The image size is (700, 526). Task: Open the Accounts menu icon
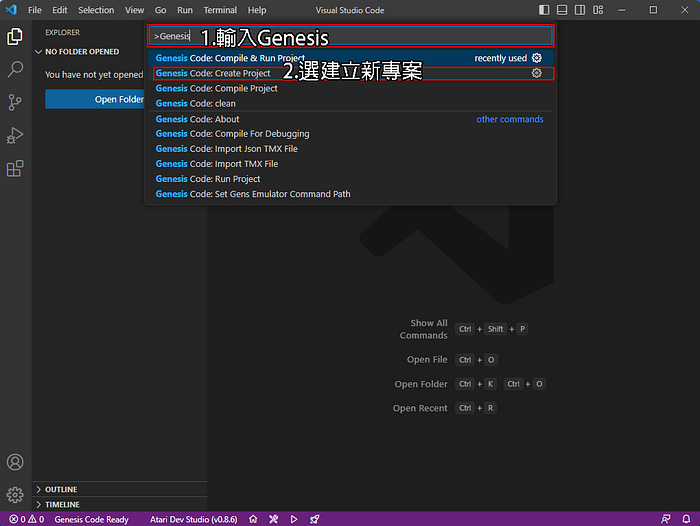[15, 462]
